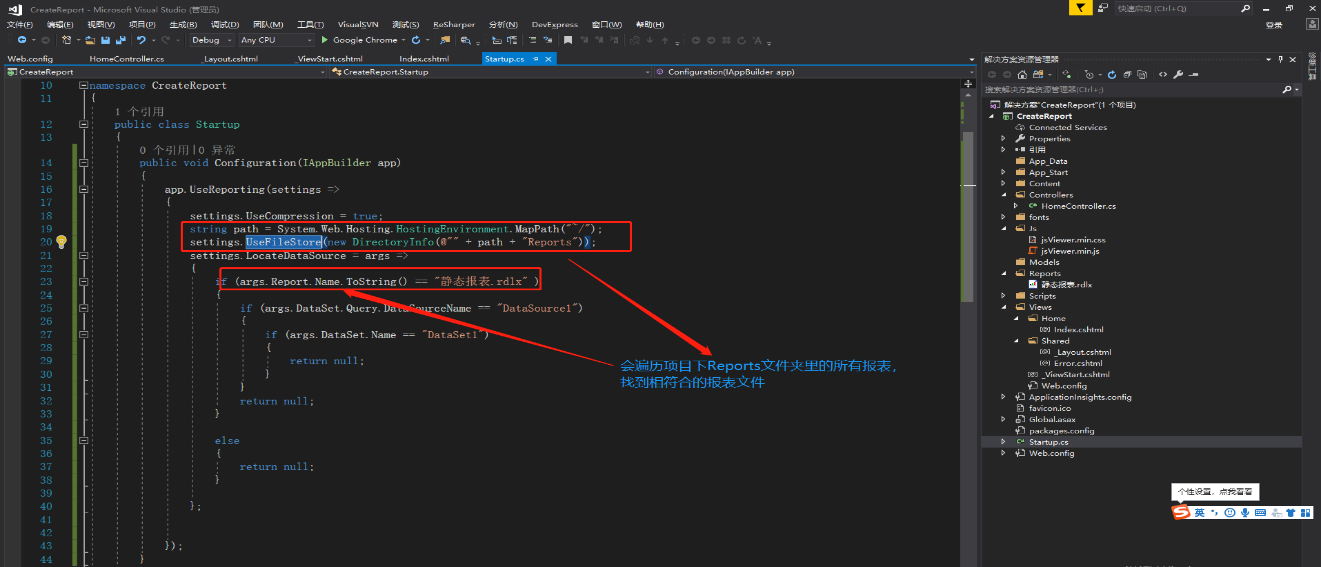1321x567 pixels.
Task: Expand the Properties node
Action: 1004,139
